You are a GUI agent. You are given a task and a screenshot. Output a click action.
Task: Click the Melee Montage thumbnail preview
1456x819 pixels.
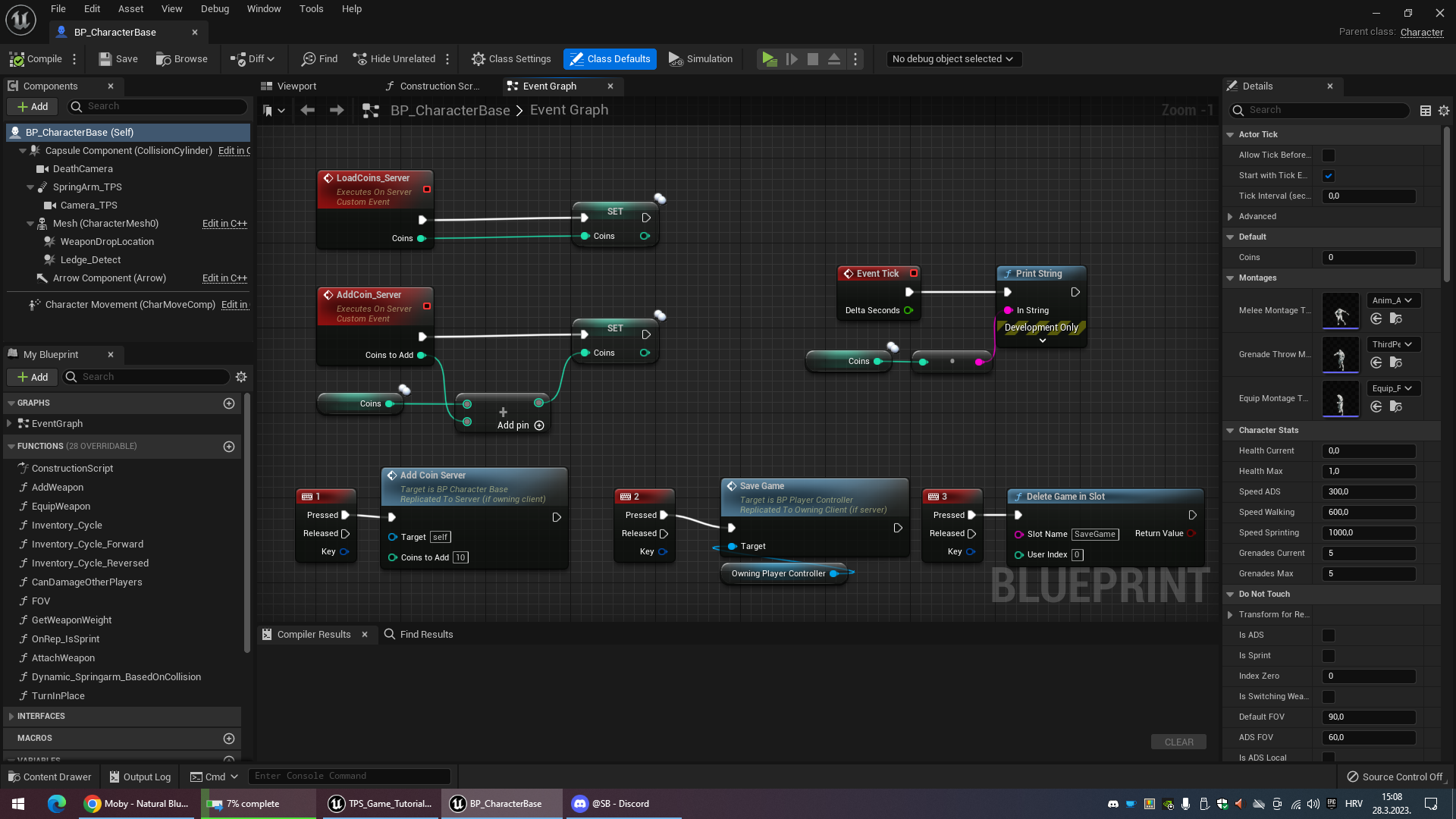click(x=1340, y=311)
